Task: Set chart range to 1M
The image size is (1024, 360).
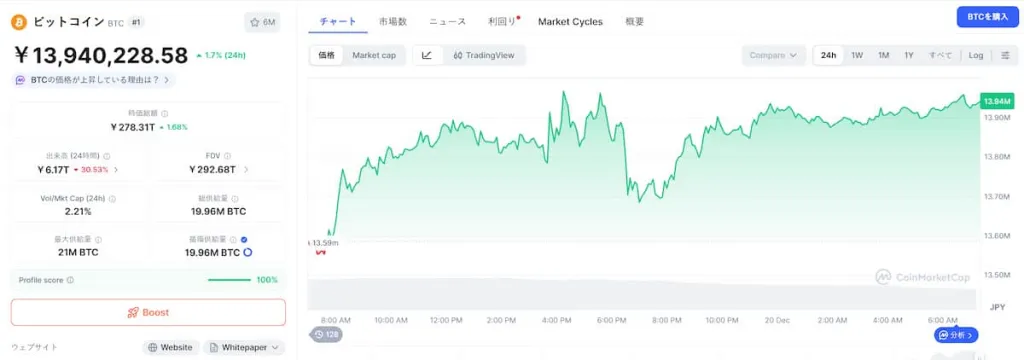Action: point(884,56)
